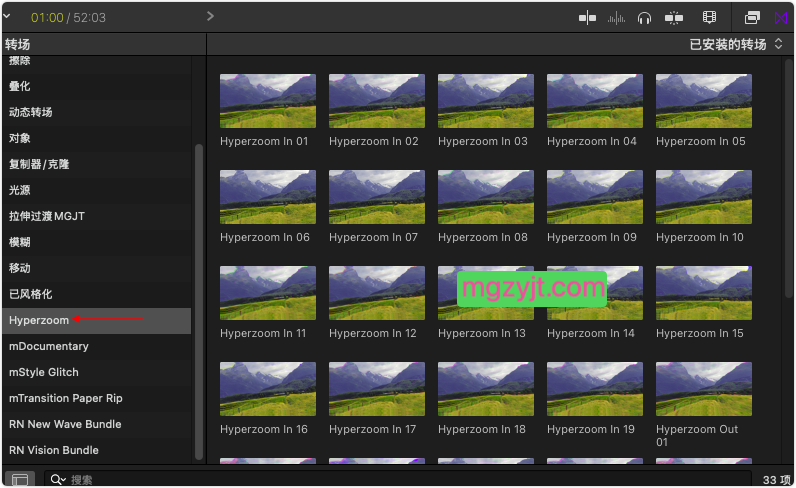Select Hyperzoom In 04 thumbnail
This screenshot has width=796, height=488.
[594, 101]
